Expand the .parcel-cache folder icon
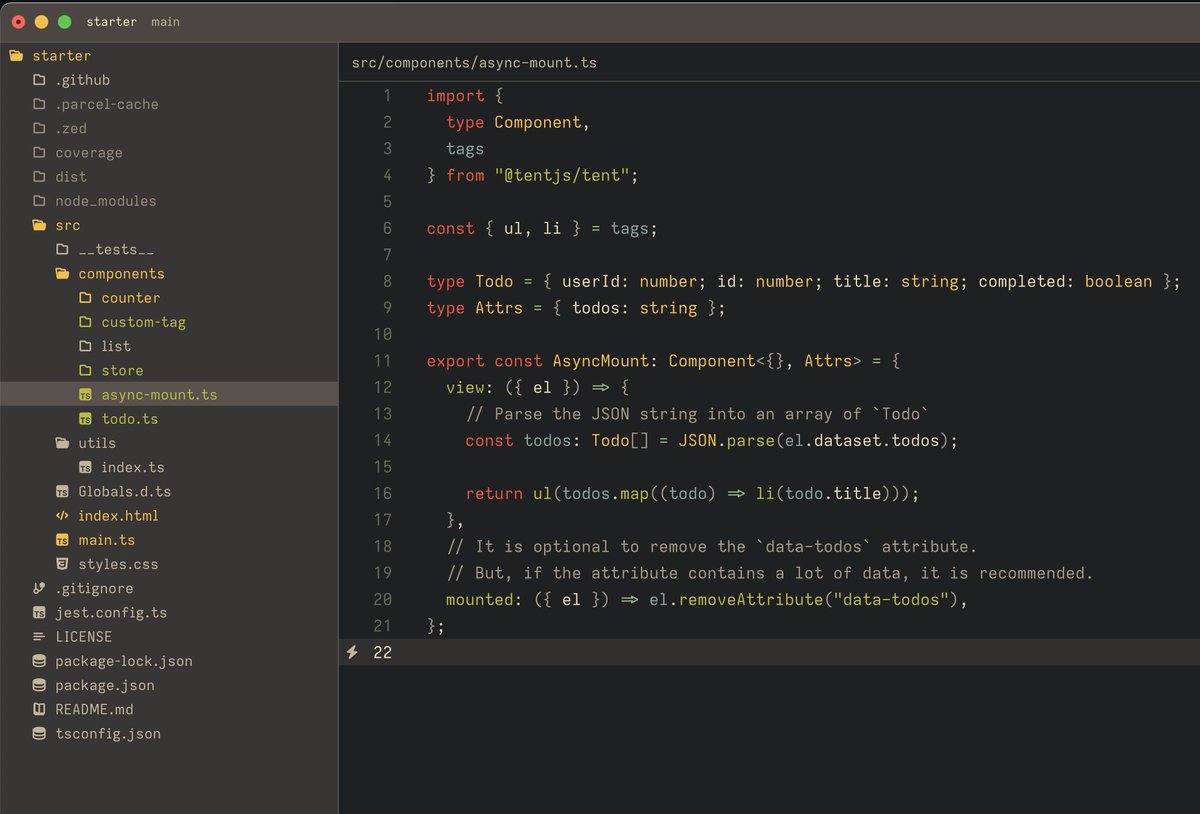The width and height of the screenshot is (1200, 814). pyautogui.click(x=39, y=104)
